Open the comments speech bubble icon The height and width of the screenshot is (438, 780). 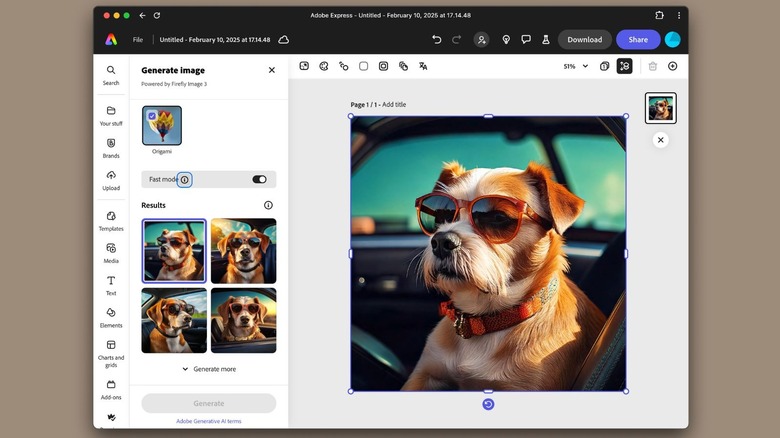(526, 40)
